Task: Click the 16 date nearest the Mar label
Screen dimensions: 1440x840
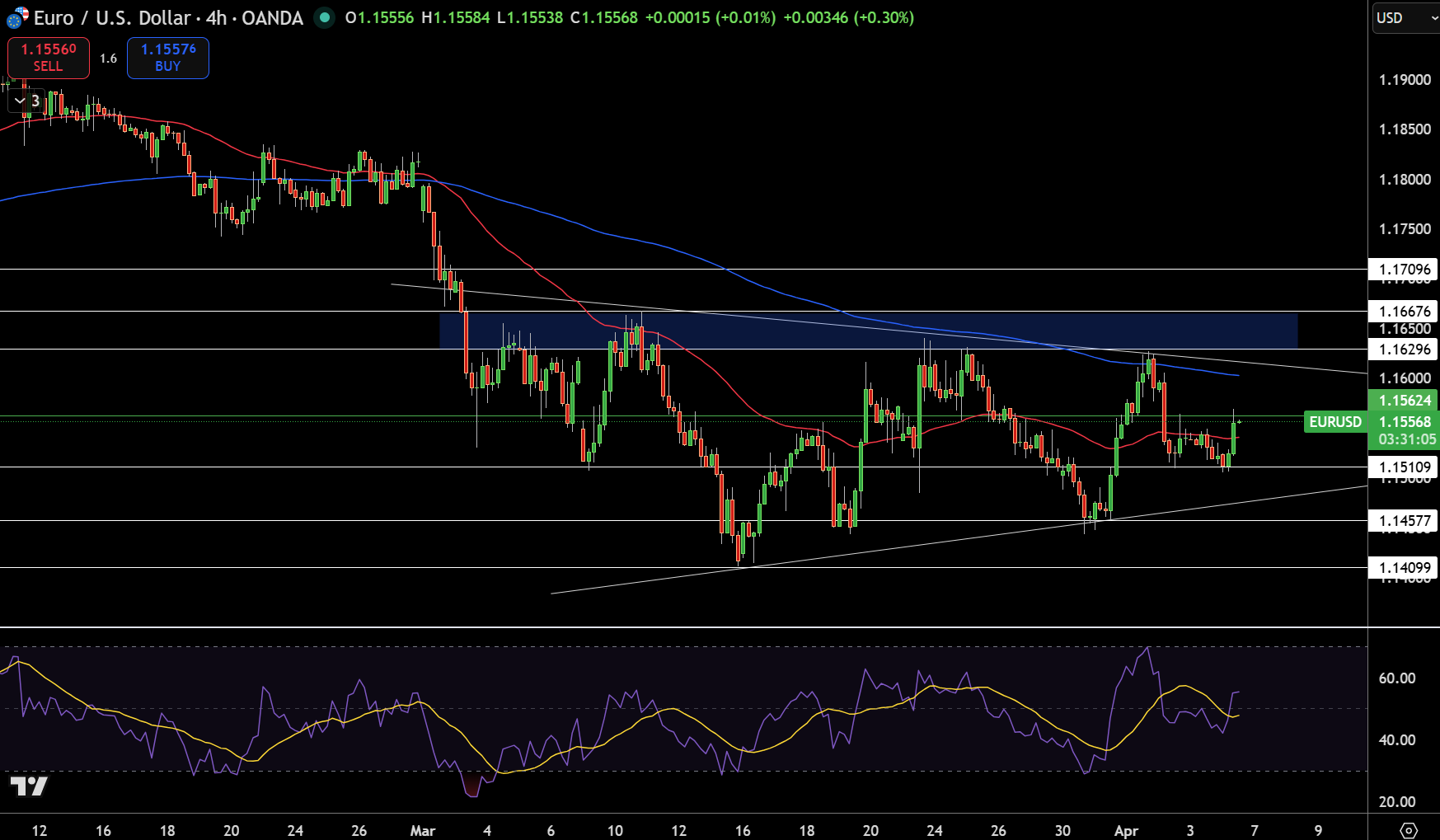Action: pos(743,831)
